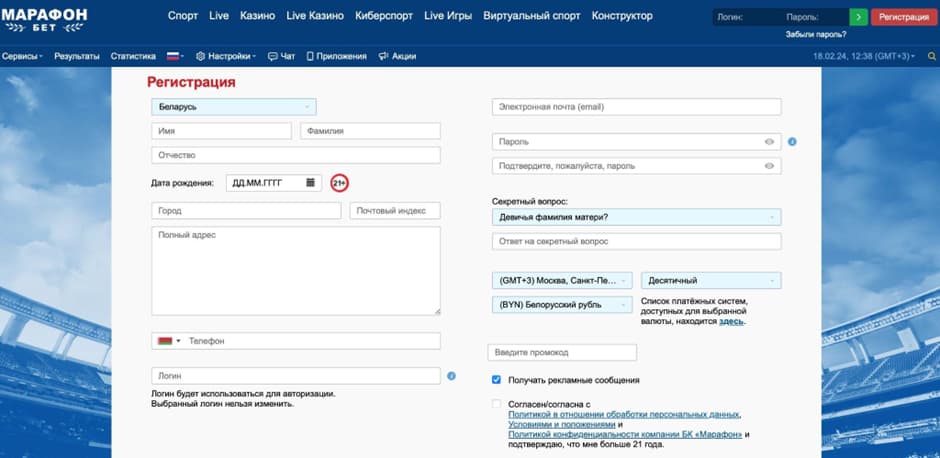Click the Почтовый индекс field
The width and height of the screenshot is (940, 458).
(x=395, y=211)
